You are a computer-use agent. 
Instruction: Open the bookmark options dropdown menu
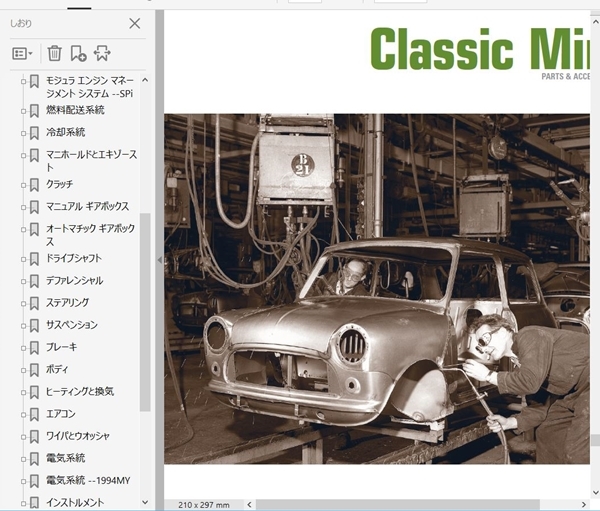pos(22,53)
